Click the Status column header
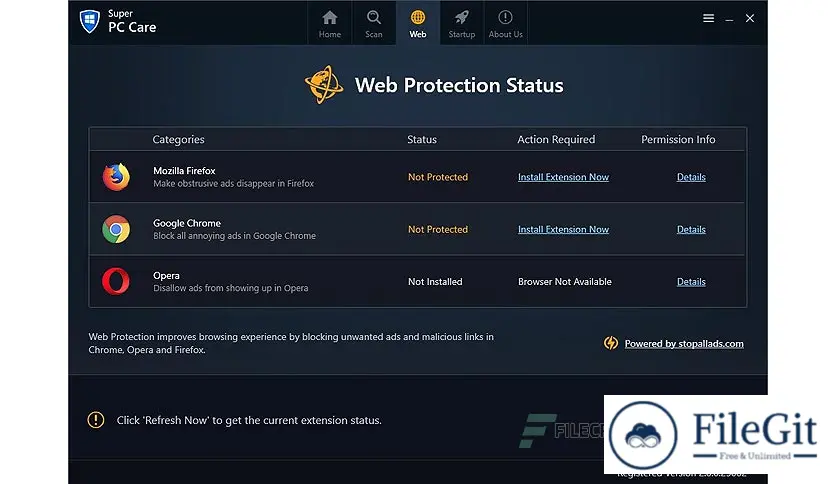 422,140
